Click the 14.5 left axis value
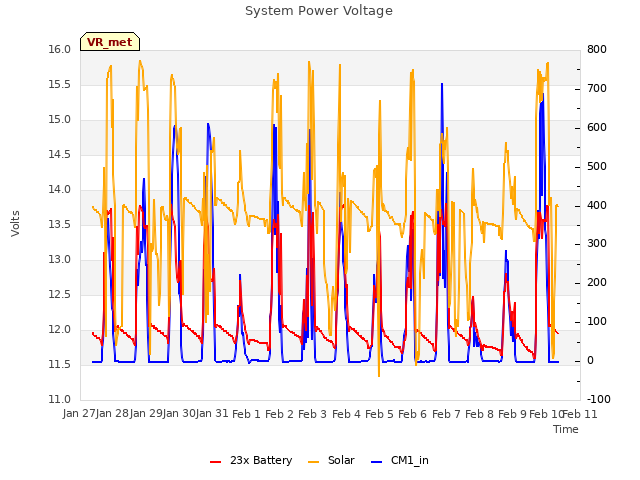 point(60,155)
